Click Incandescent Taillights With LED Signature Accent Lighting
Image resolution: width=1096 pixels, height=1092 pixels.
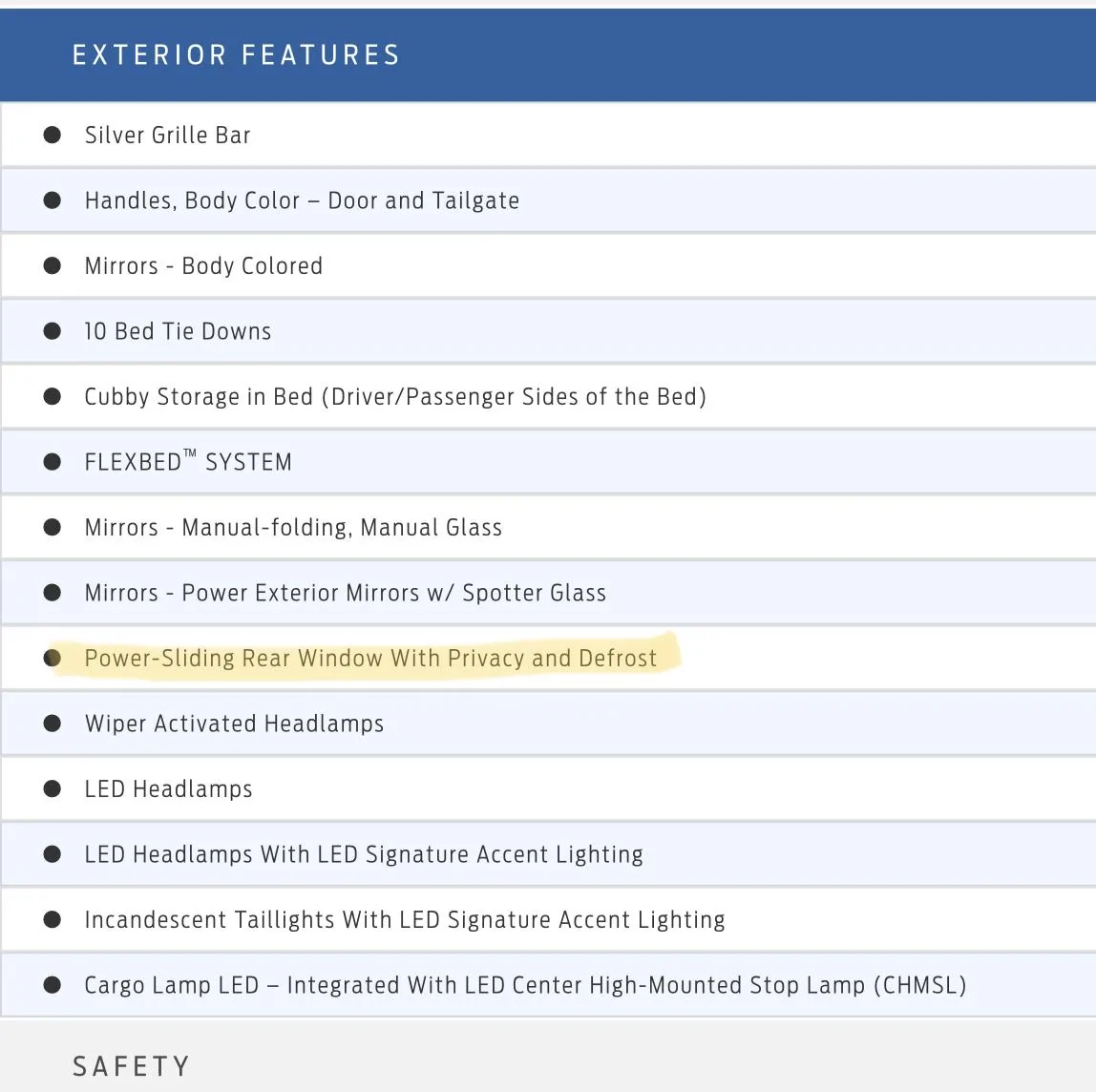(405, 919)
